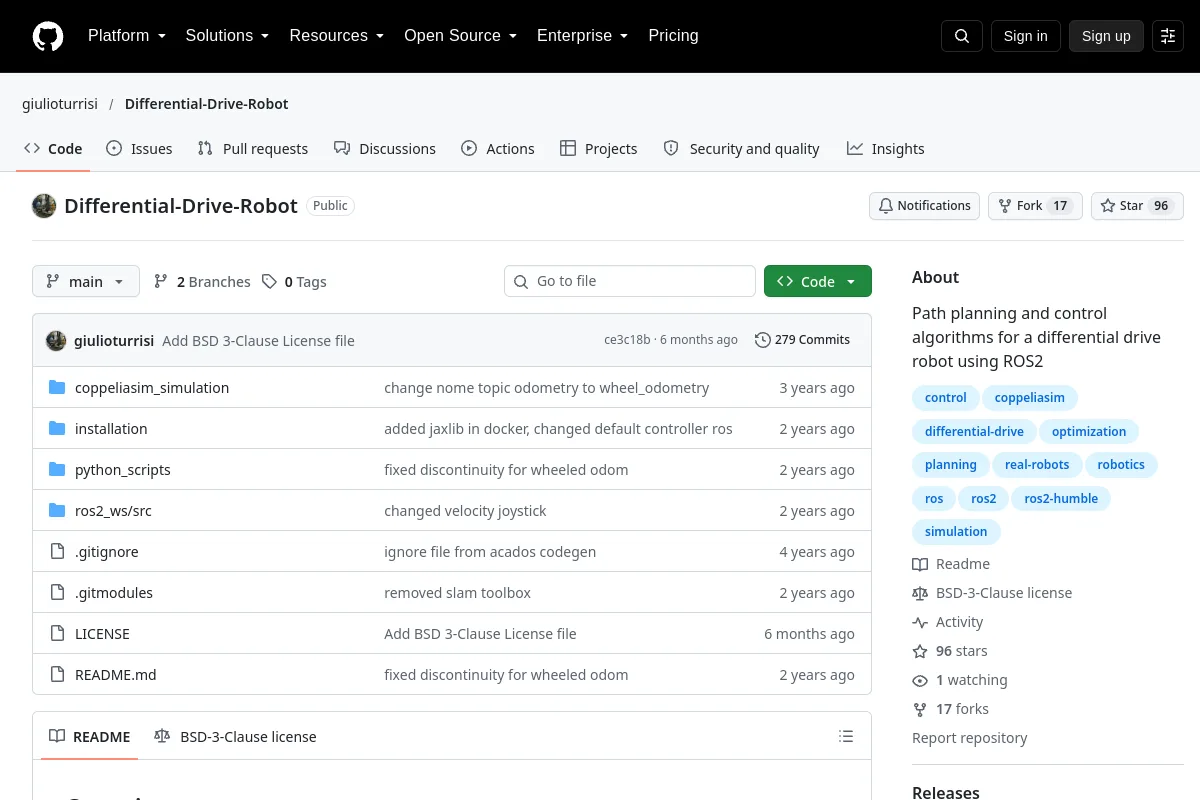Switch to BSD-3-Clause license tab in README panel

pos(235,737)
